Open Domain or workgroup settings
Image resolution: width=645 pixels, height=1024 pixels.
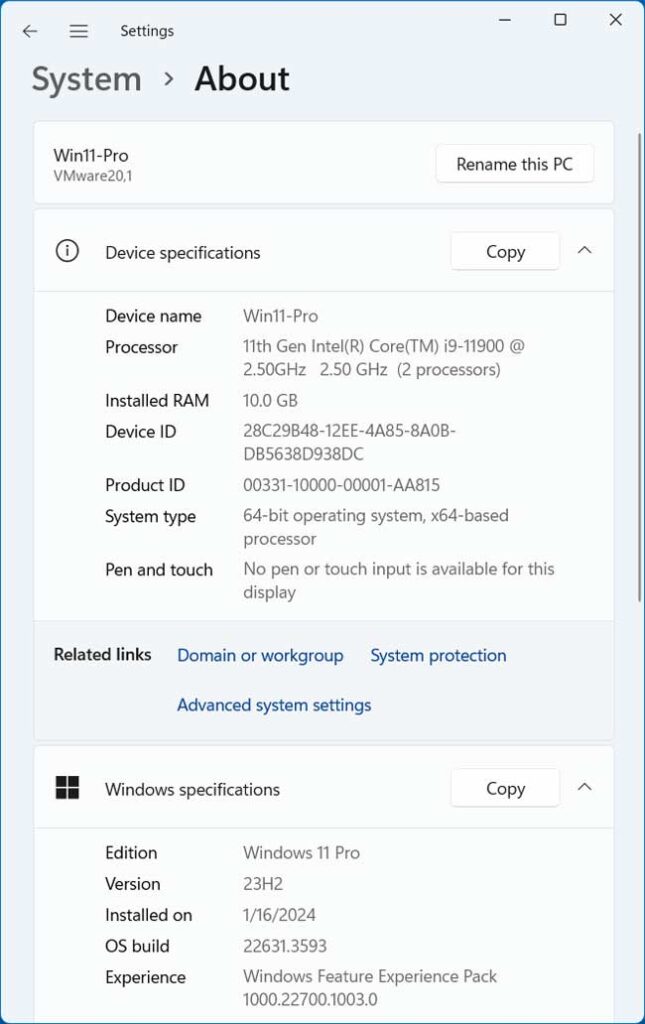tap(260, 655)
